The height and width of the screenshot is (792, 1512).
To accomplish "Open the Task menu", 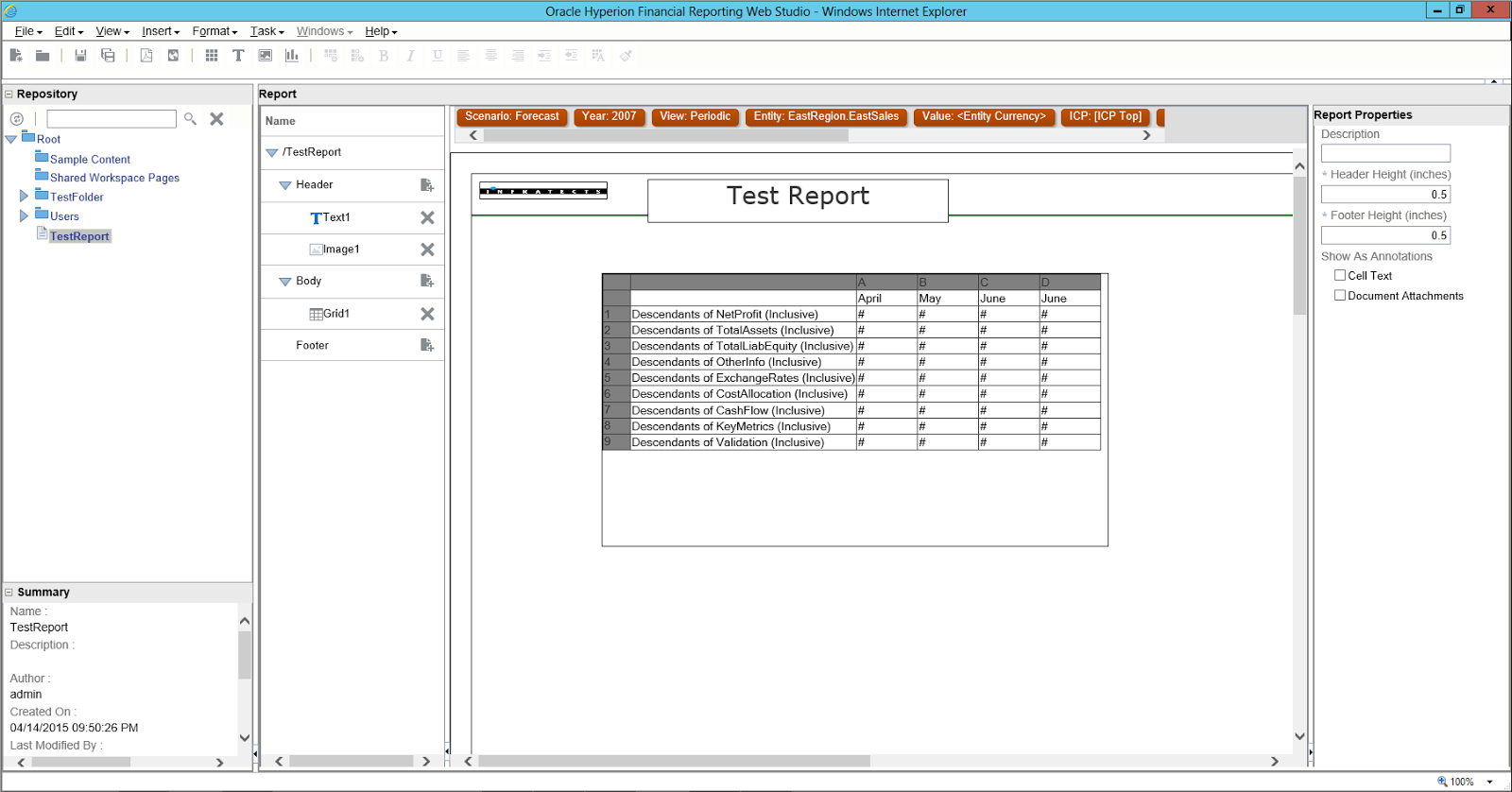I will 266,31.
